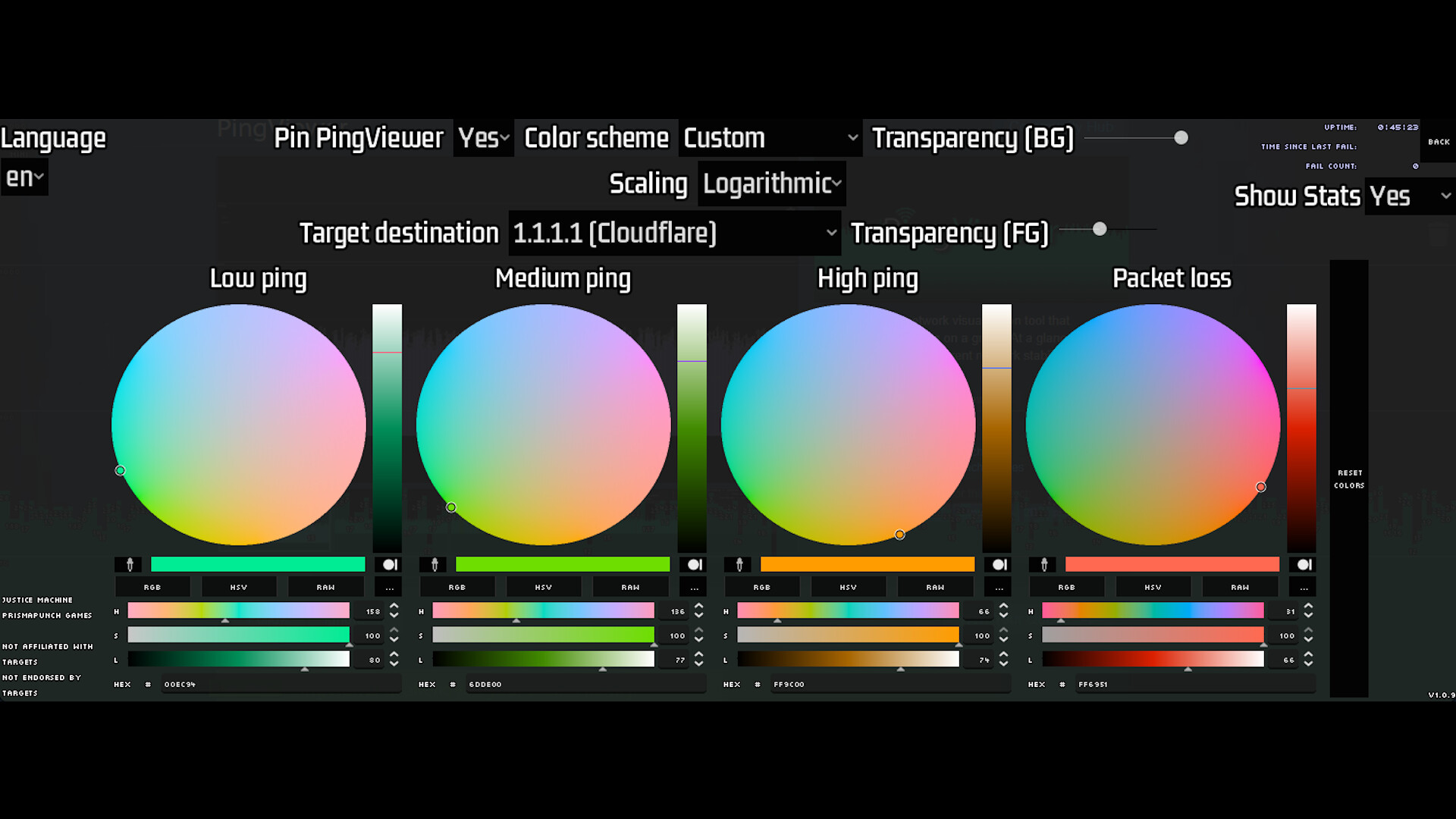
Task: Open the Color scheme Custom dropdown
Action: (x=770, y=138)
